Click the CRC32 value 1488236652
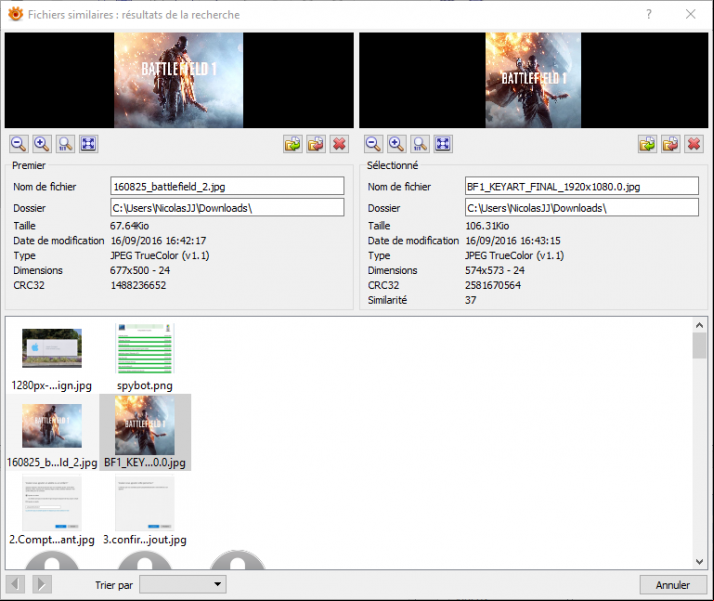 tap(138, 285)
